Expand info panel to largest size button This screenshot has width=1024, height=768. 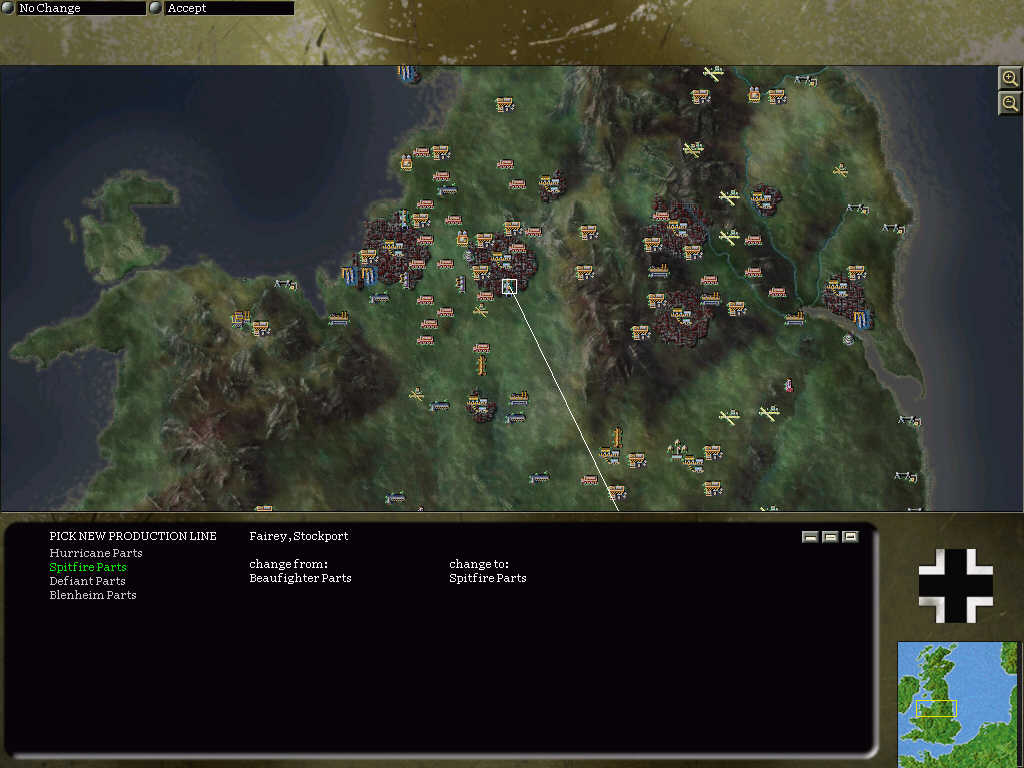(850, 537)
